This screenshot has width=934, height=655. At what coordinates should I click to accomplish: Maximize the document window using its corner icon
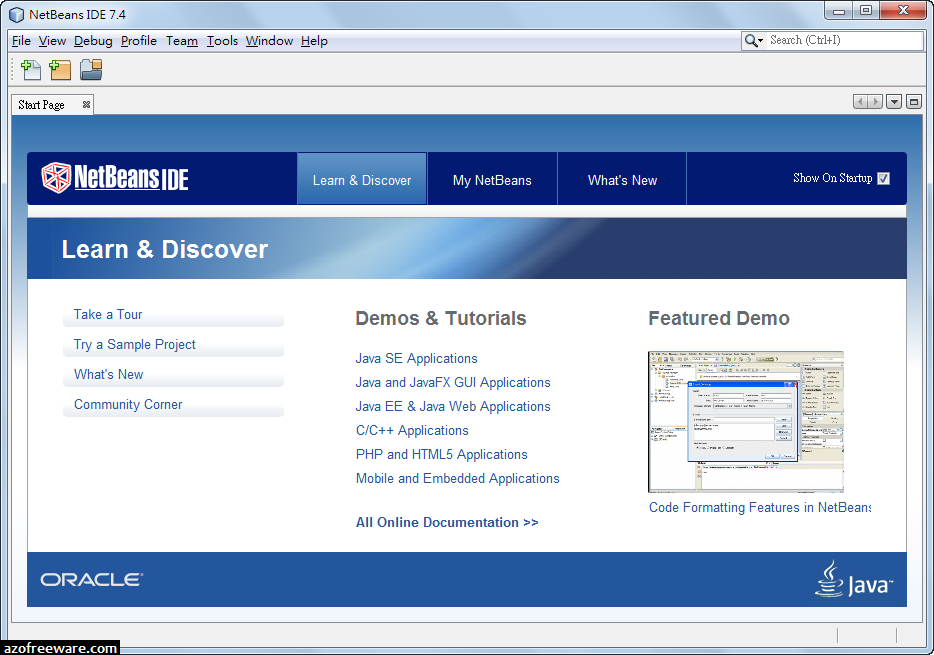(x=913, y=101)
